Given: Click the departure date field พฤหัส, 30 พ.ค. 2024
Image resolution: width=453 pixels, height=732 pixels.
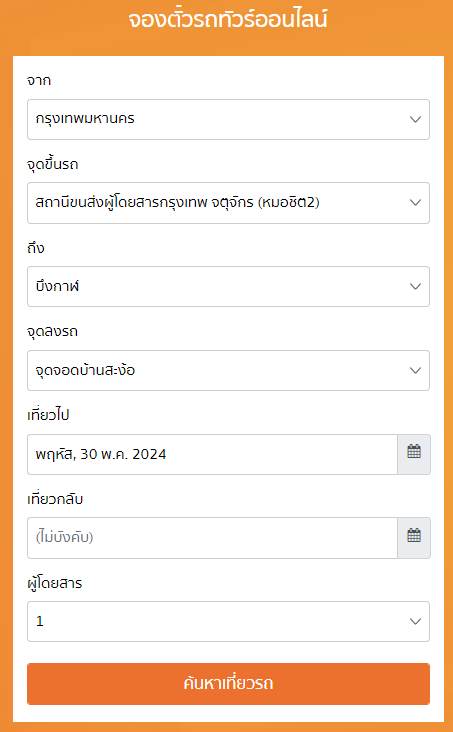Looking at the screenshot, I should [x=212, y=454].
